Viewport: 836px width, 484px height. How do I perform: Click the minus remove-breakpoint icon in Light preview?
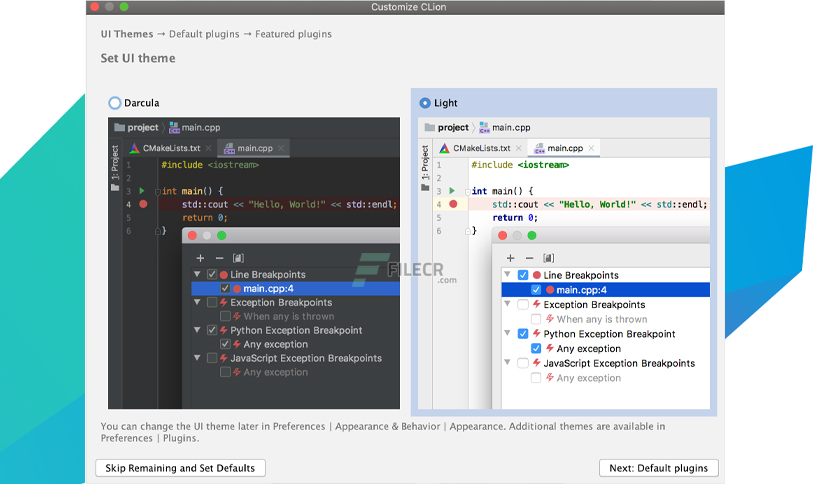[x=529, y=258]
